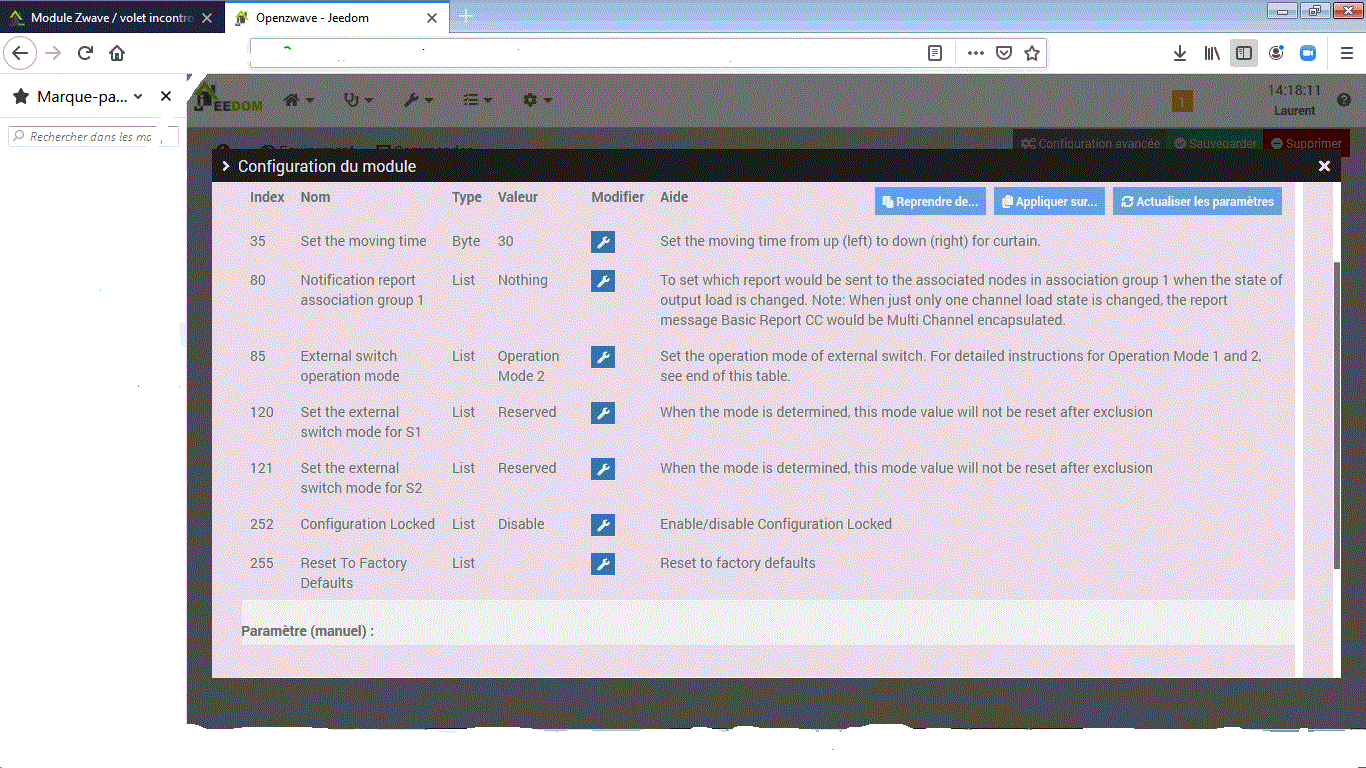
Task: Reload the current page
Action: coord(85,53)
